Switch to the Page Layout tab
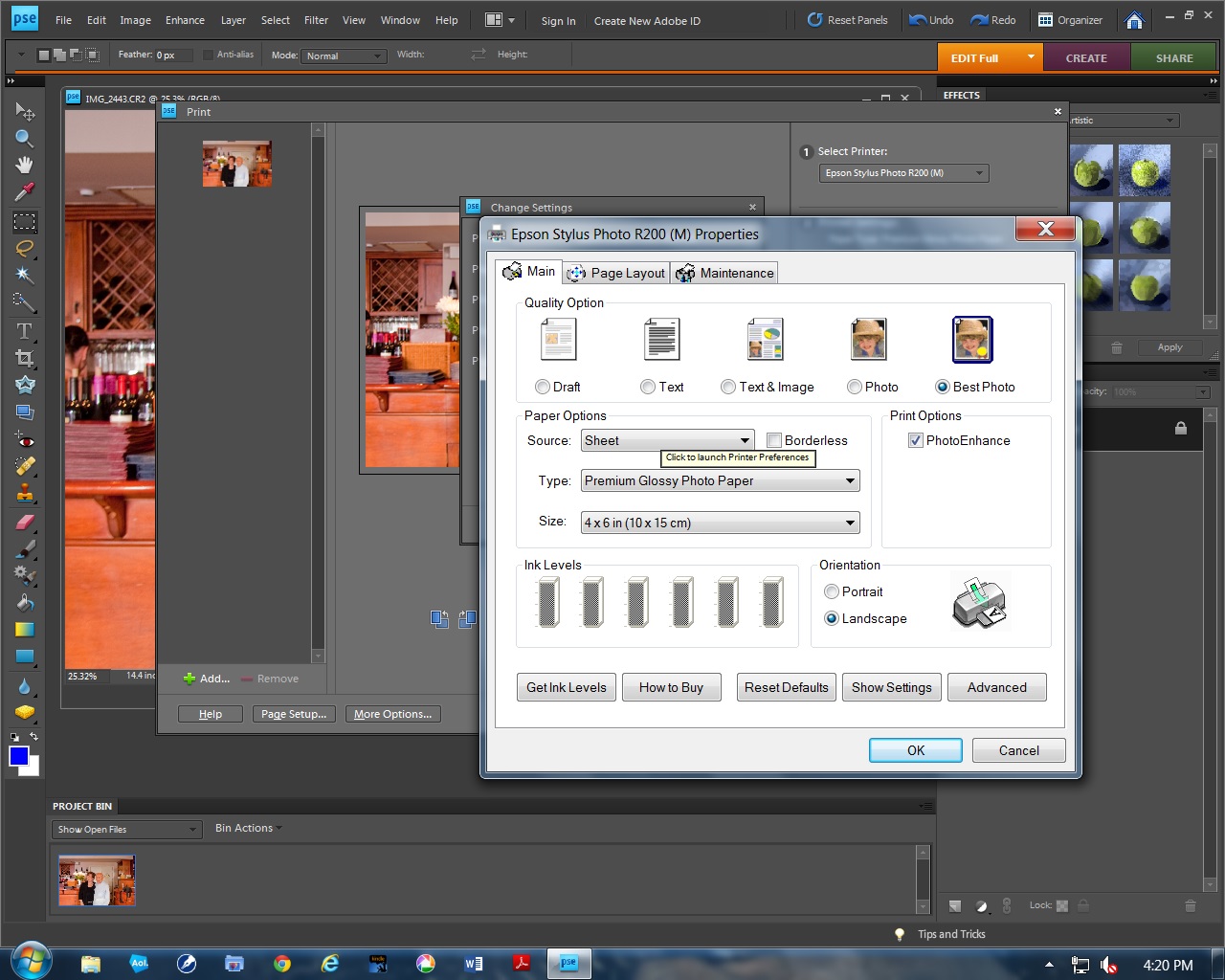Image resolution: width=1225 pixels, height=980 pixels. pyautogui.click(x=617, y=273)
